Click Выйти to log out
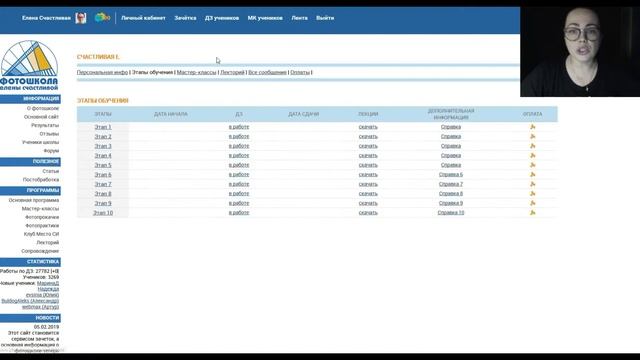640x360 pixels. click(325, 18)
